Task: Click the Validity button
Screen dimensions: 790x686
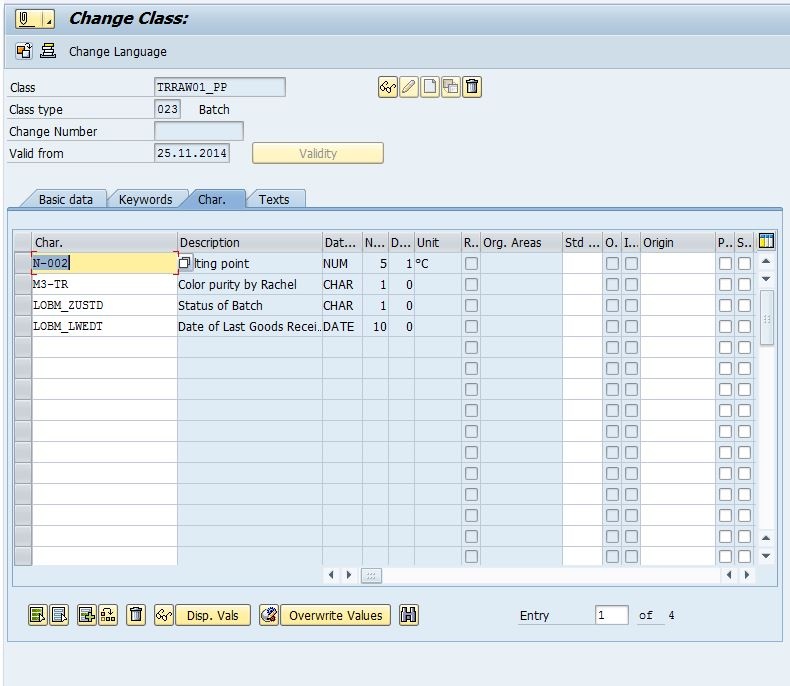Action: tap(317, 153)
